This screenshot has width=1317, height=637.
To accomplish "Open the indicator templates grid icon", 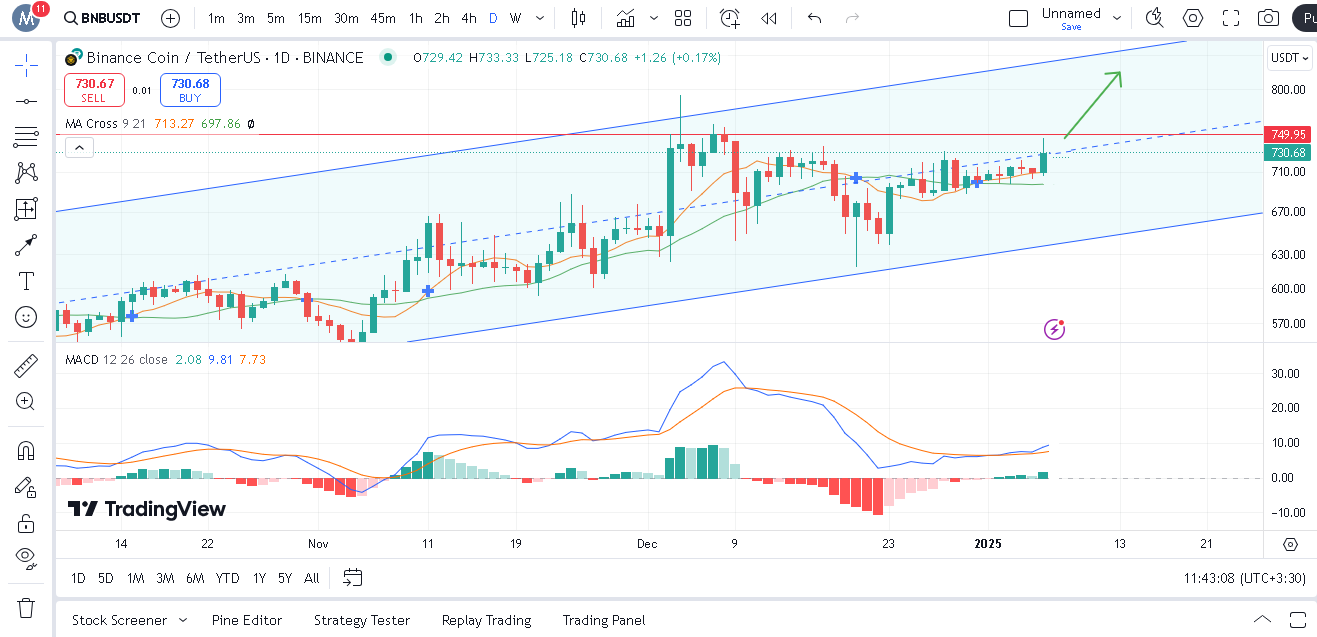I will click(683, 18).
